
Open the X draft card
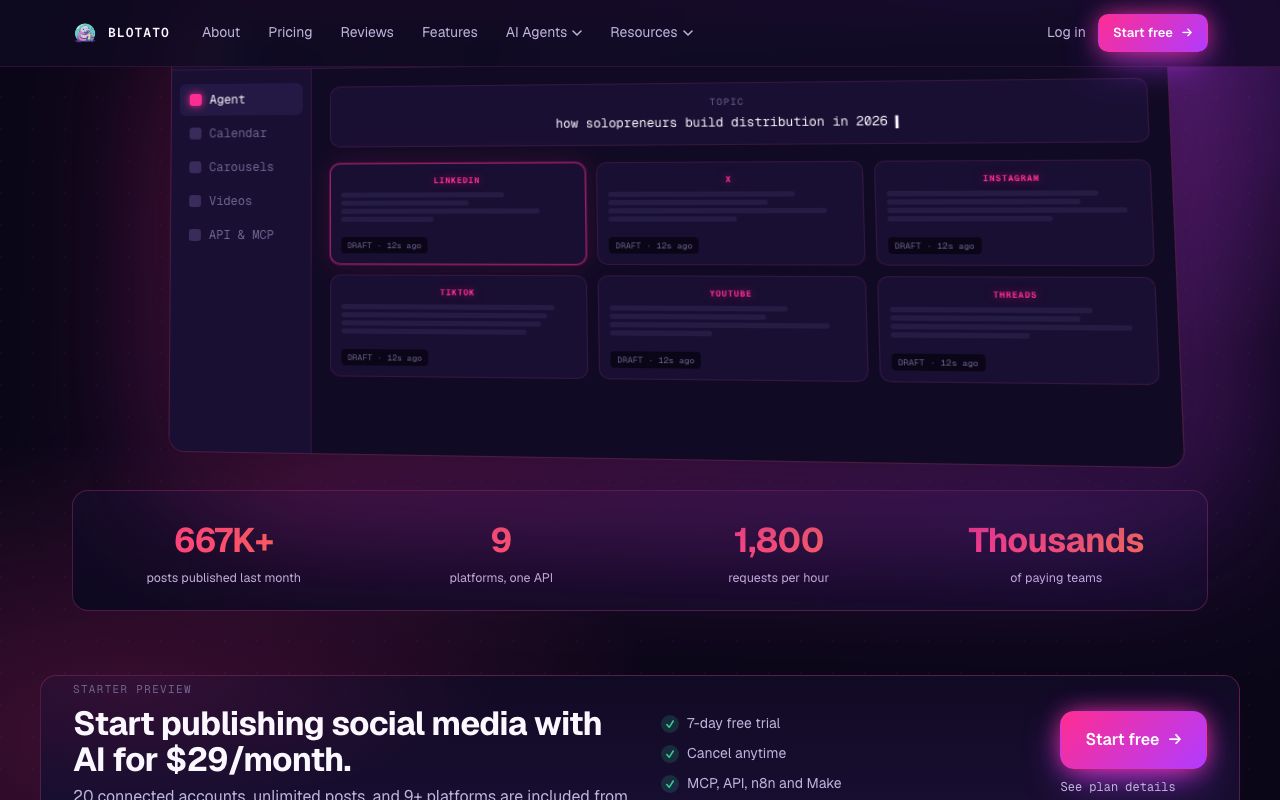730,213
